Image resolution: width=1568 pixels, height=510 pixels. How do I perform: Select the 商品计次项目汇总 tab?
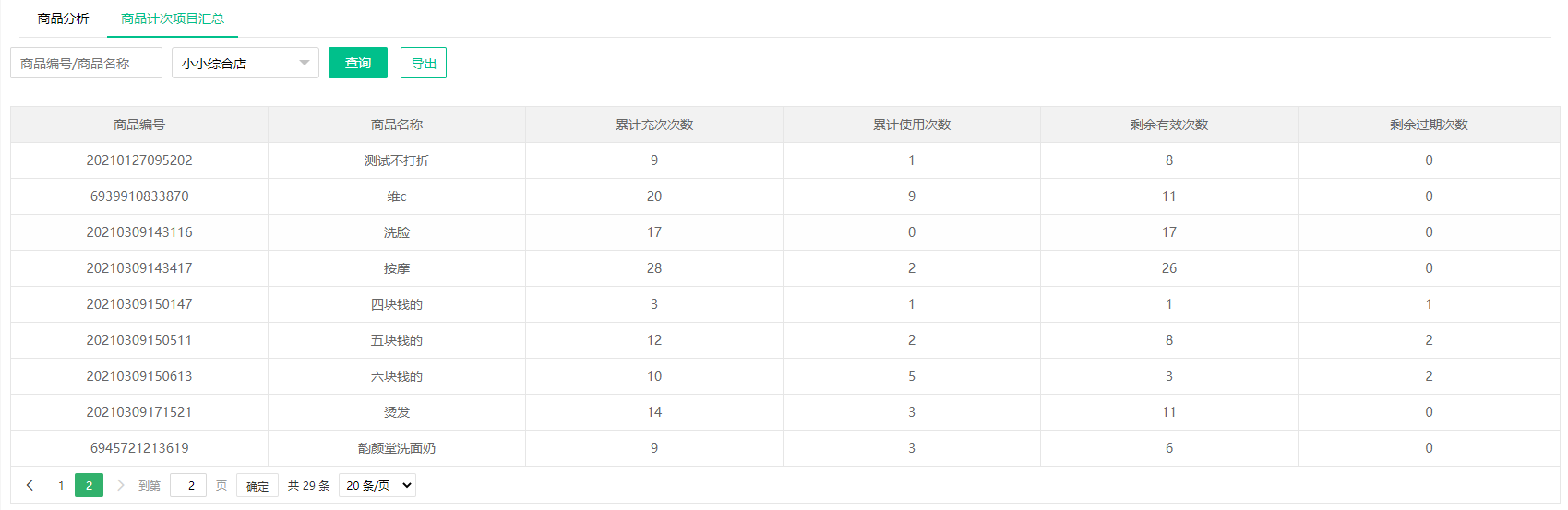pyautogui.click(x=173, y=18)
